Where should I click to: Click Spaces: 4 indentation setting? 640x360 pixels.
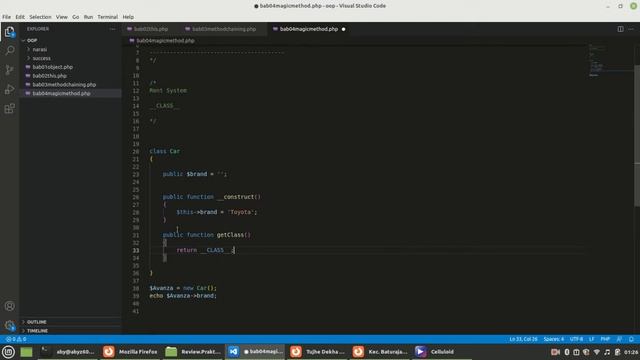coord(553,339)
